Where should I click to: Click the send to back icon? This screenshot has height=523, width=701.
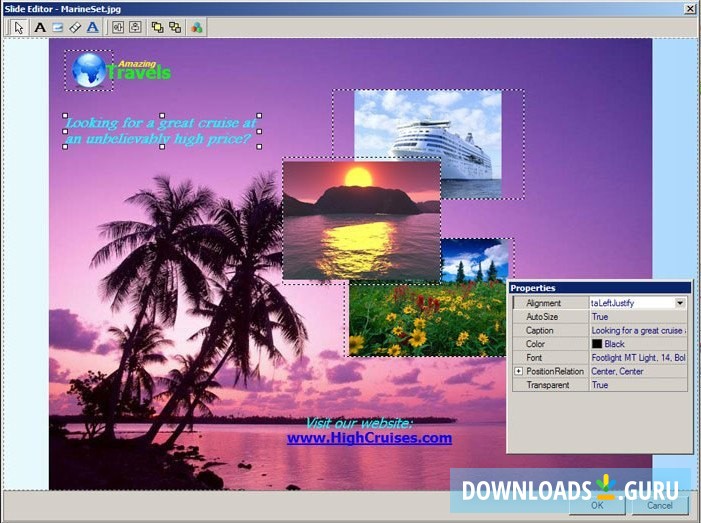tap(175, 28)
